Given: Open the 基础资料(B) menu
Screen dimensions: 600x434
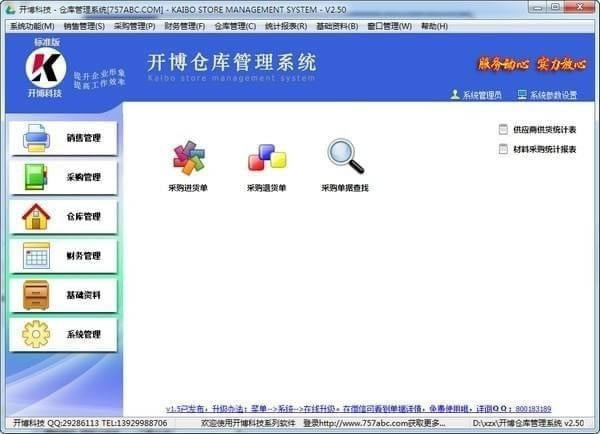Looking at the screenshot, I should click(337, 26).
